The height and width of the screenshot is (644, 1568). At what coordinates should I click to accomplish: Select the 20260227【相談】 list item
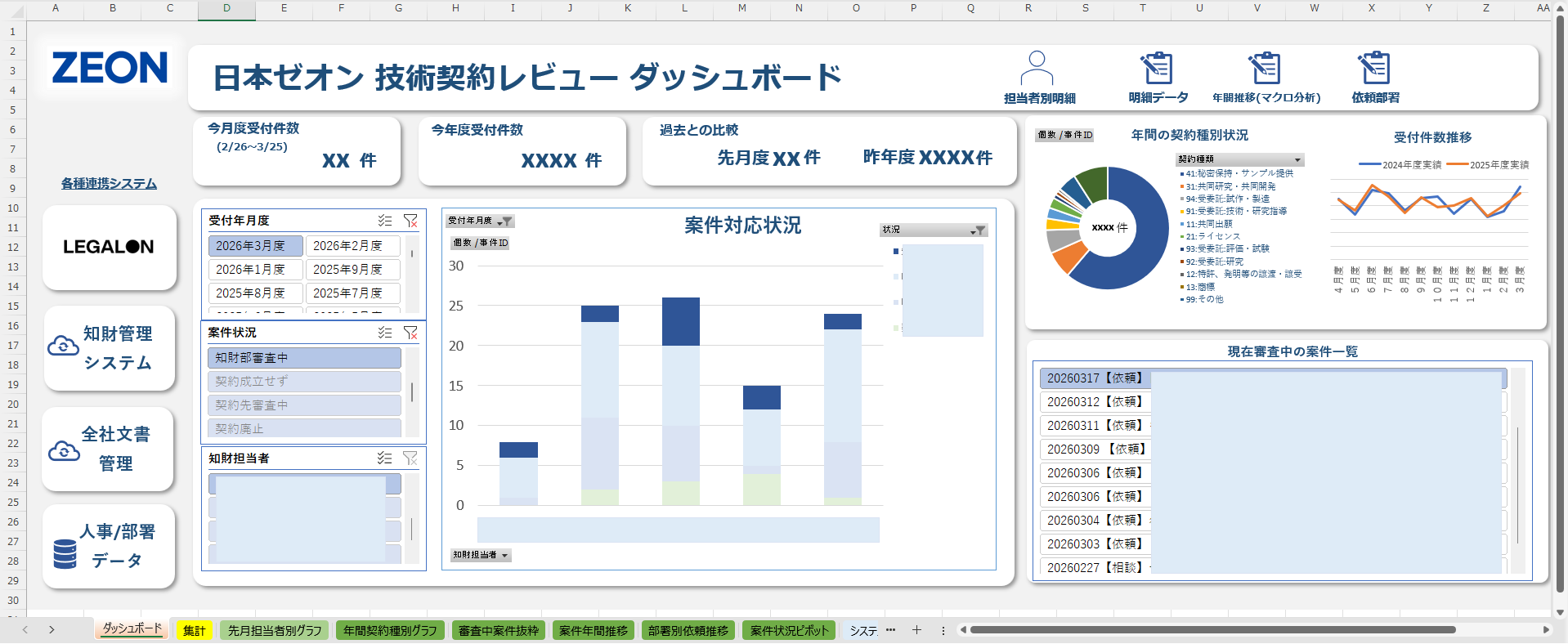tap(1273, 567)
